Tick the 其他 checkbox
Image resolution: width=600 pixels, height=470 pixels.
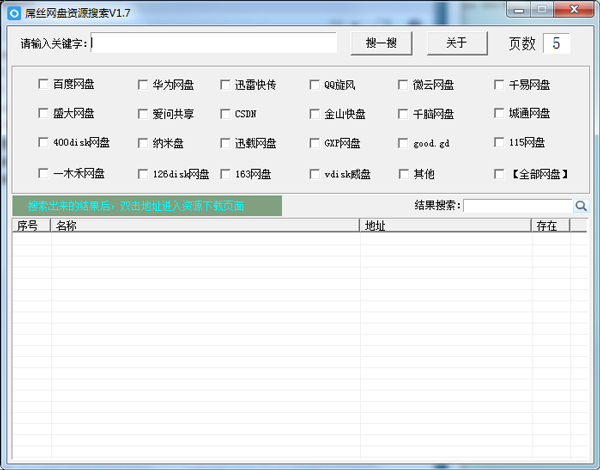(403, 174)
